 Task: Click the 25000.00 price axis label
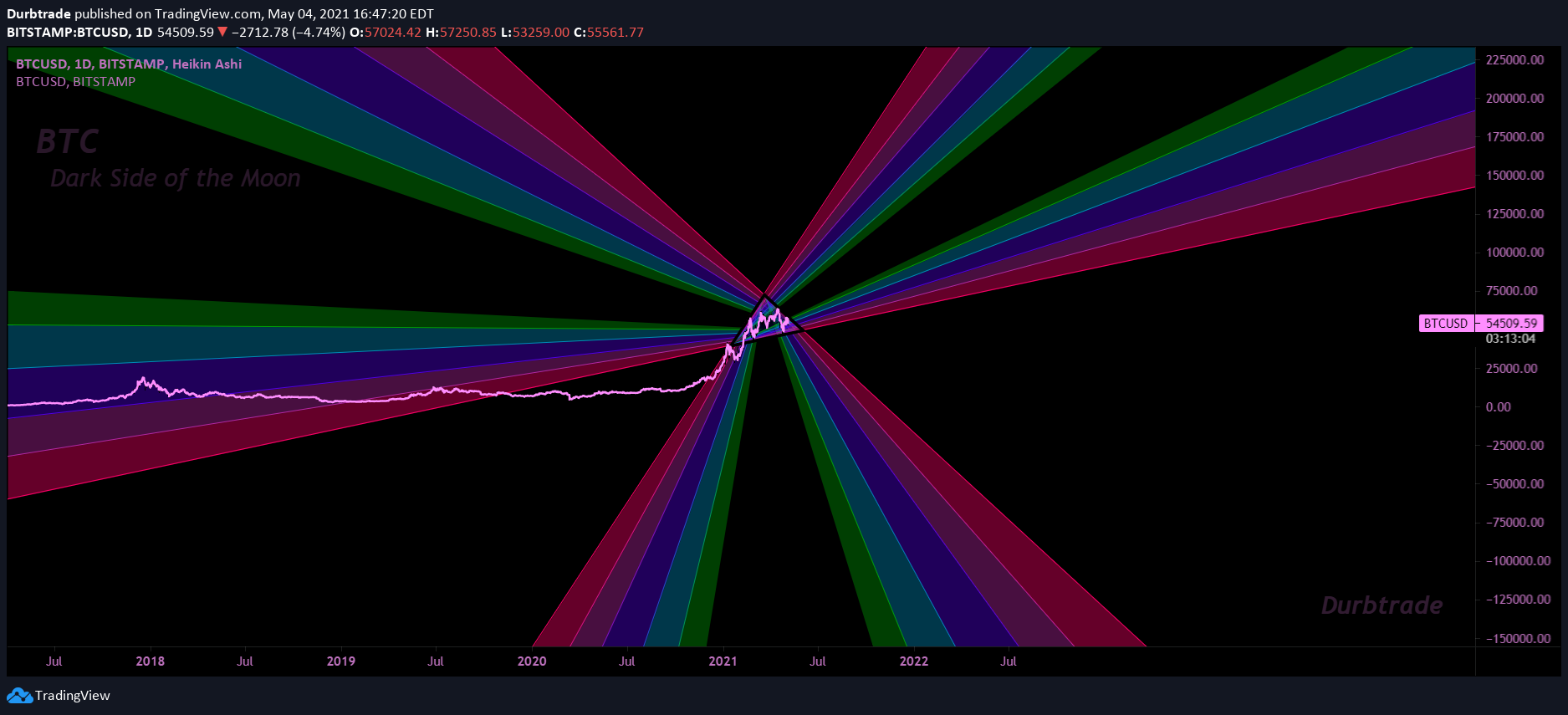[1511, 369]
